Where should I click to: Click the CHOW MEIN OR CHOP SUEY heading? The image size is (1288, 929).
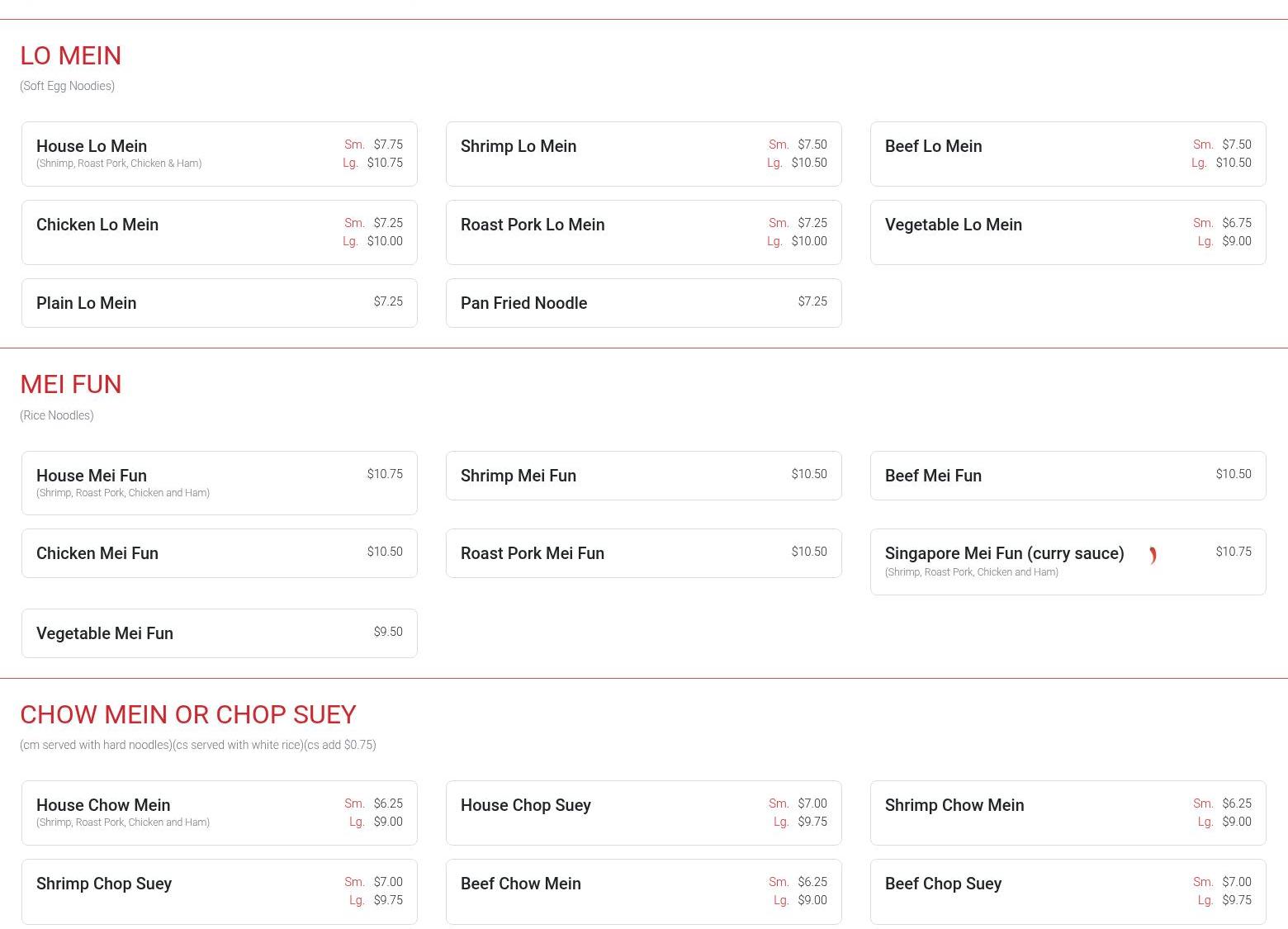(x=188, y=714)
